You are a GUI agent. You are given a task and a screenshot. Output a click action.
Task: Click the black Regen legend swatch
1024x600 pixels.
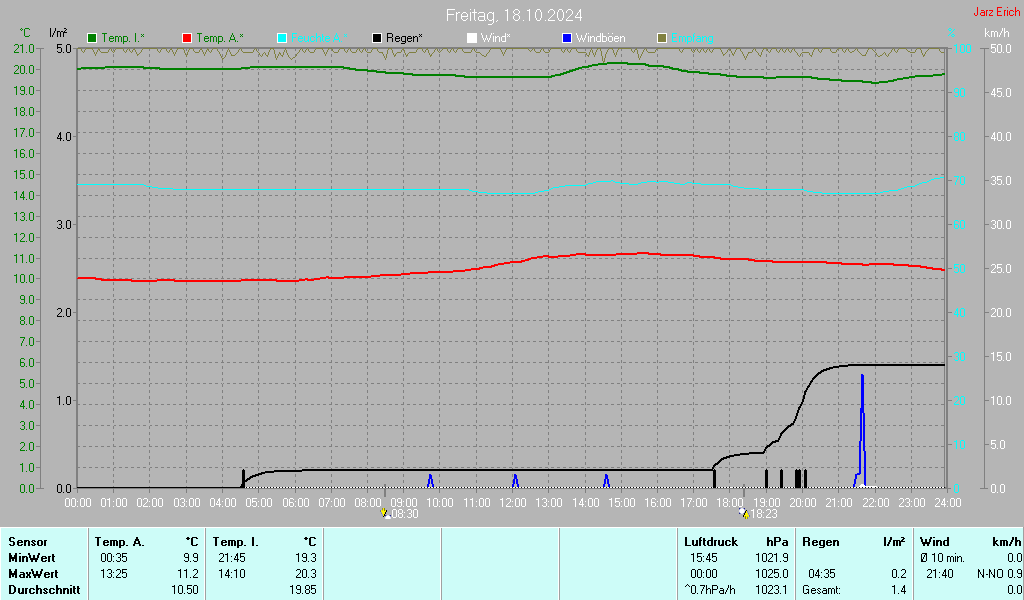[x=377, y=39]
